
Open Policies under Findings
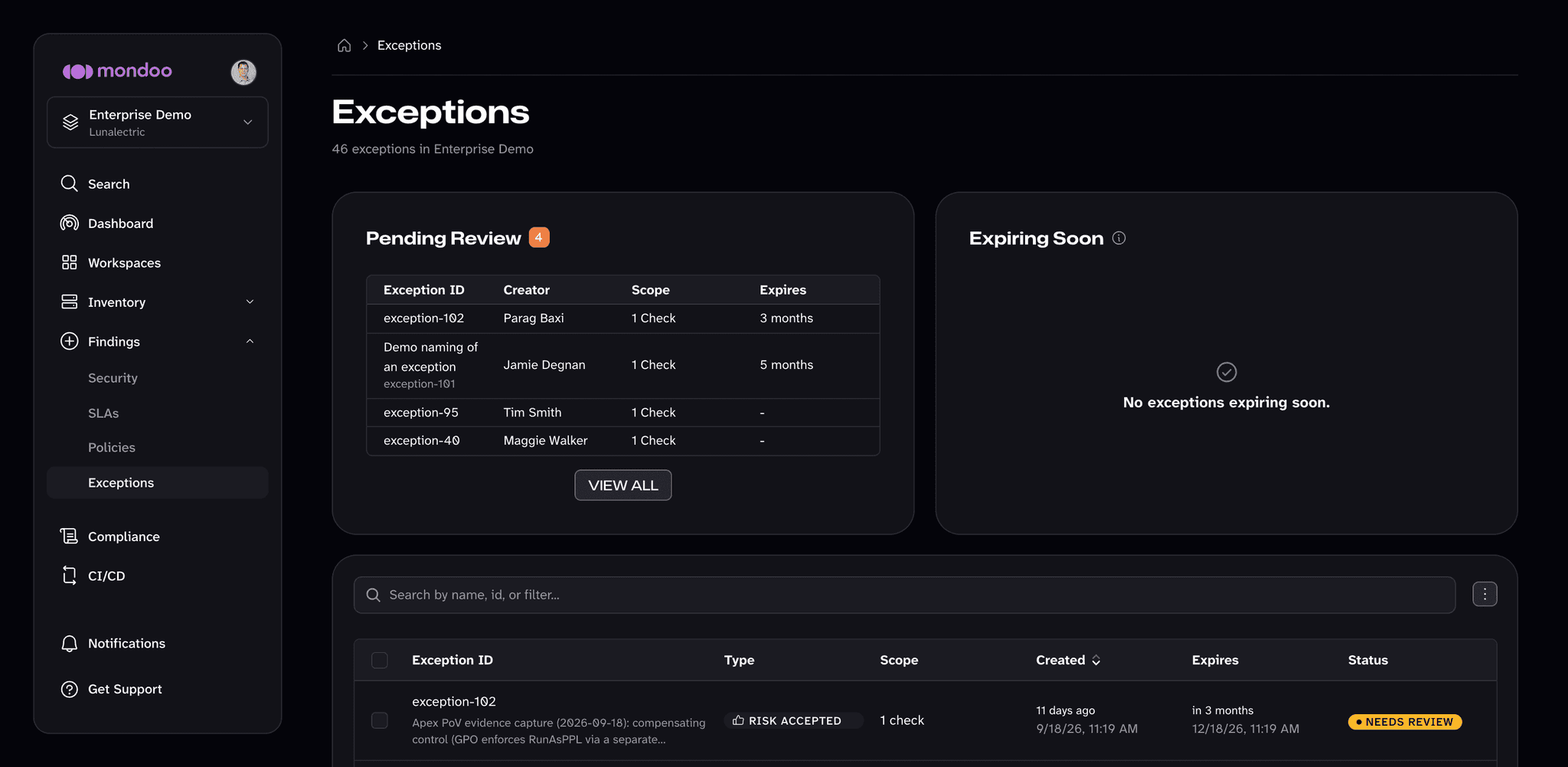tap(112, 448)
